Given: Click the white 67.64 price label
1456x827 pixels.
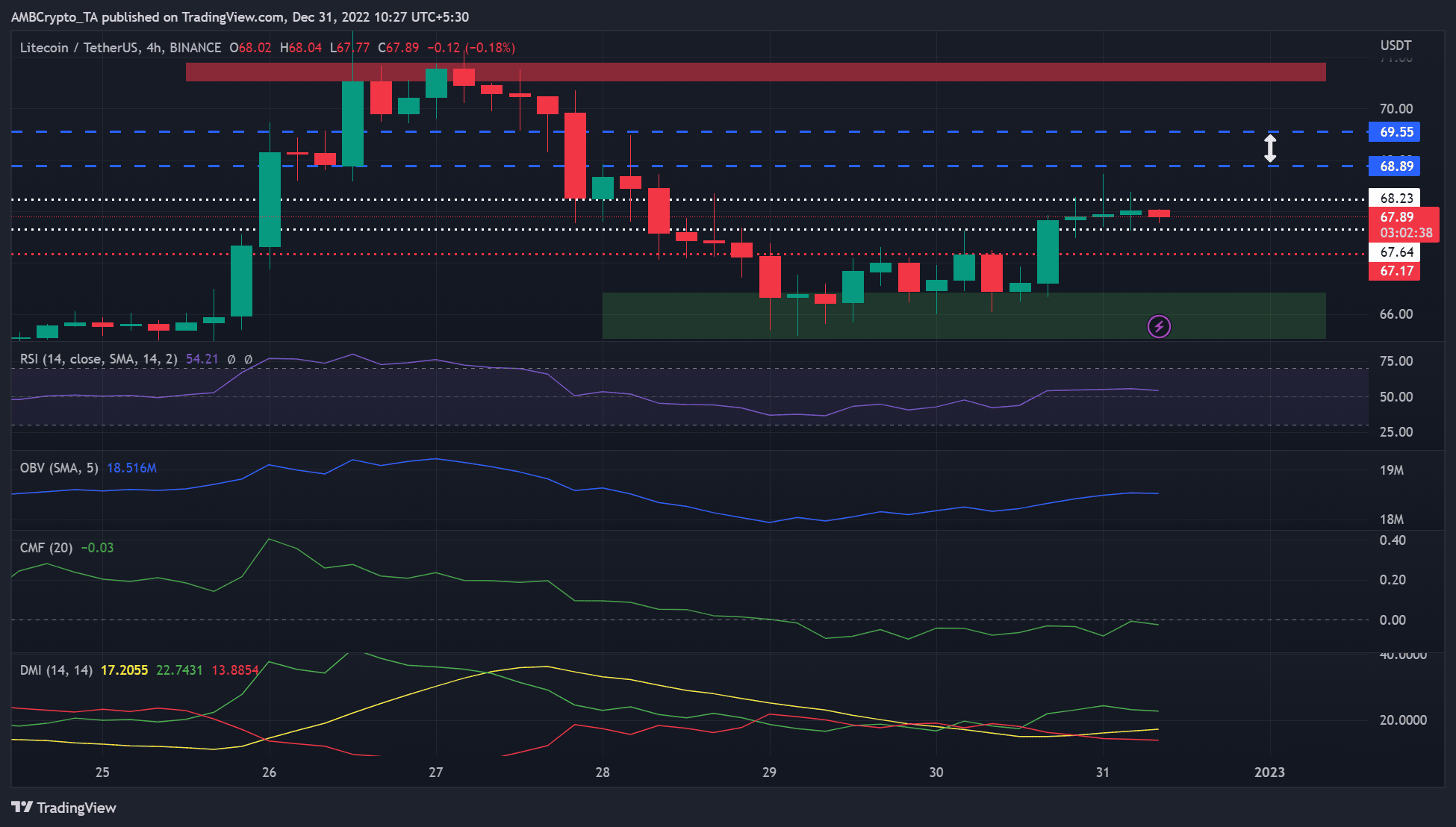Looking at the screenshot, I should [1394, 252].
